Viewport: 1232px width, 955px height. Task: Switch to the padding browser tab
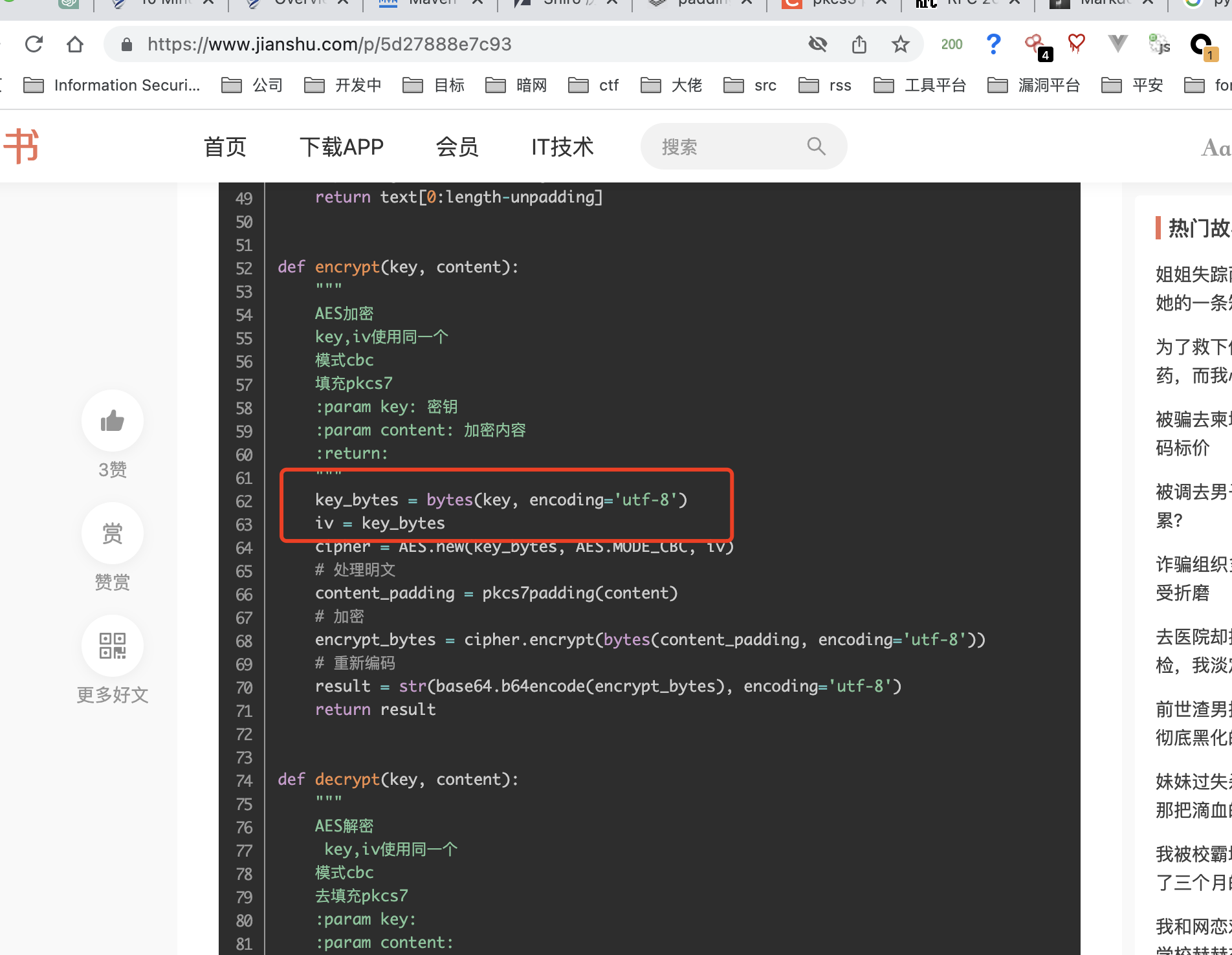[700, 3]
